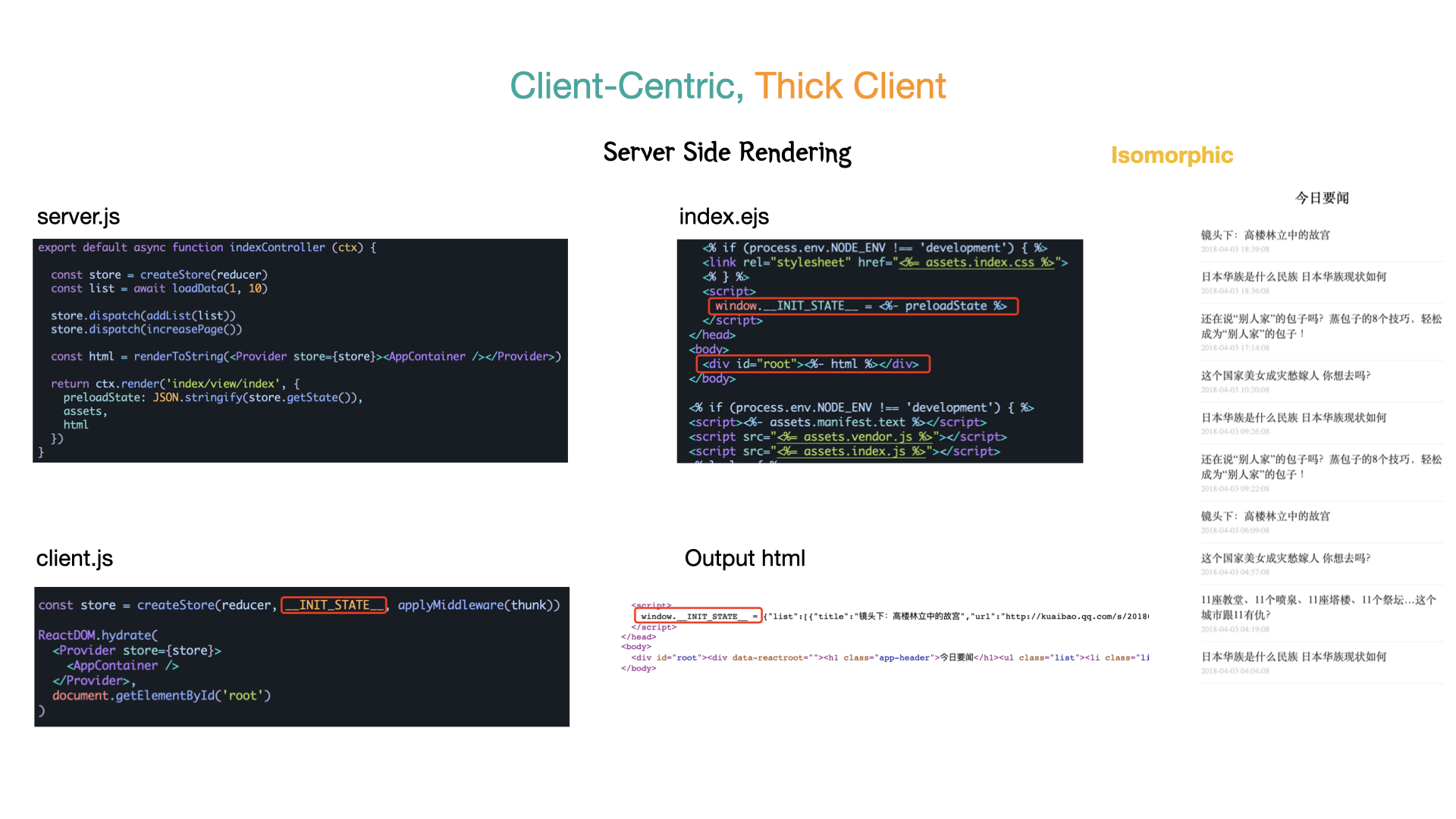
Task: Click the div id="root" html line in index.ejs
Action: tap(812, 364)
